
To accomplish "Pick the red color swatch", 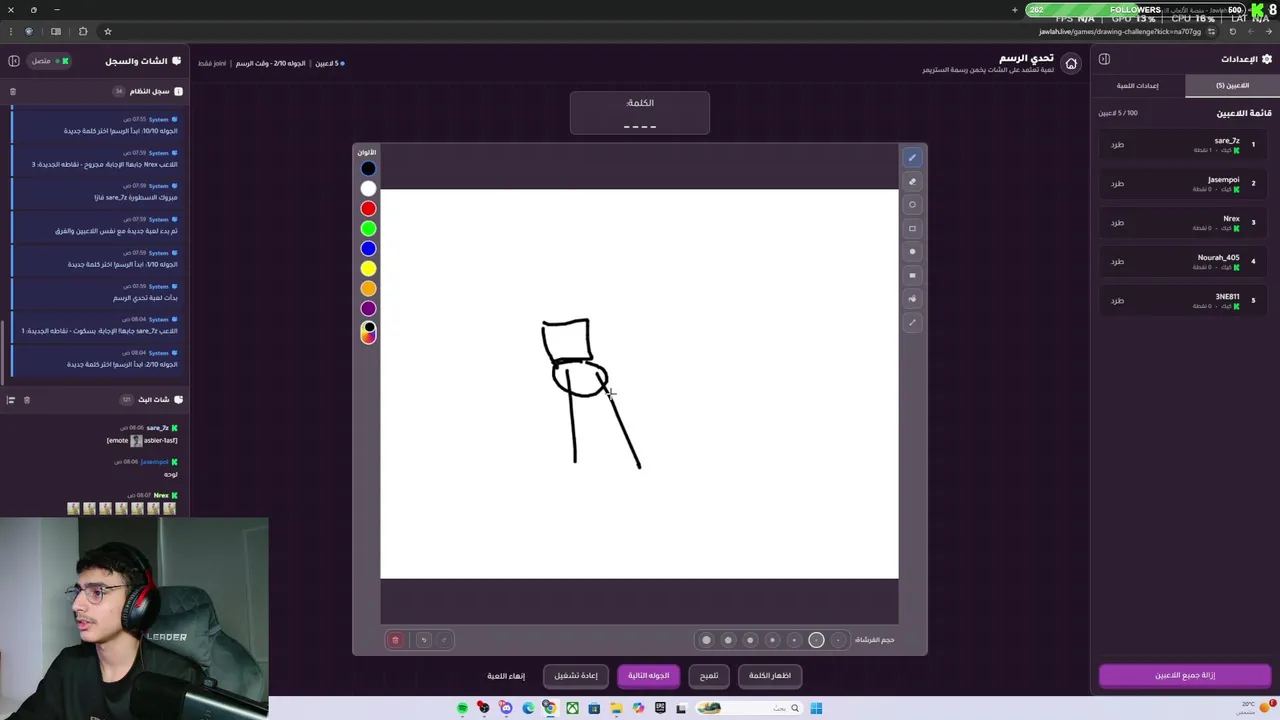I will (368, 209).
